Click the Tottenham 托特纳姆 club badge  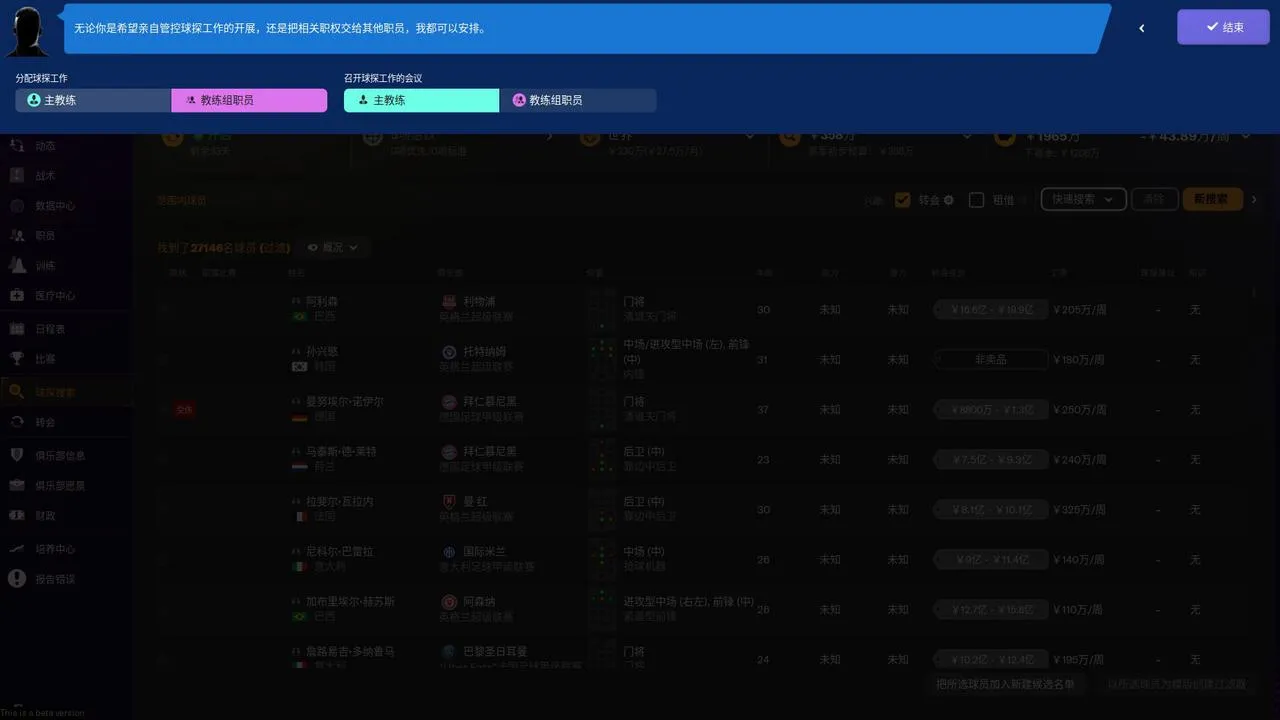[x=449, y=352]
